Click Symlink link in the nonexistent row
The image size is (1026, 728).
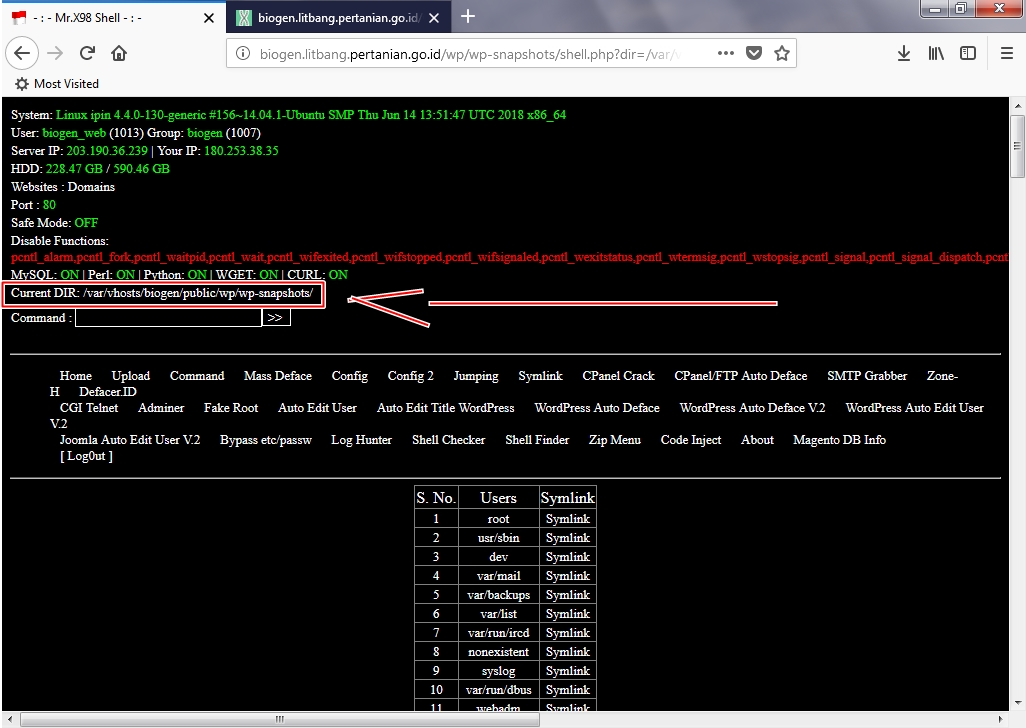(x=568, y=651)
